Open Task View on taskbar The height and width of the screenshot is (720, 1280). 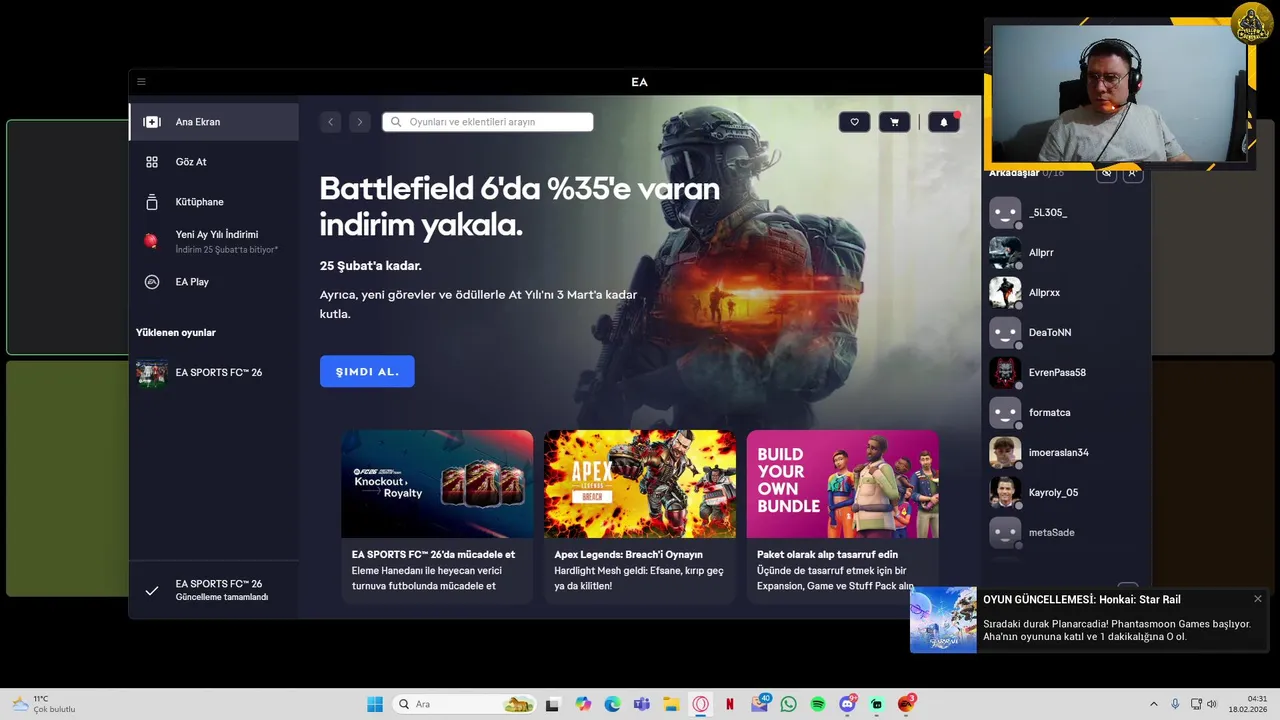click(552, 704)
